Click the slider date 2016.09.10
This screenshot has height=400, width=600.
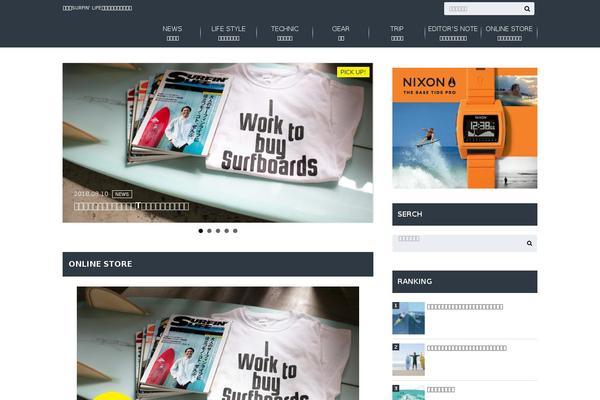pyautogui.click(x=91, y=194)
